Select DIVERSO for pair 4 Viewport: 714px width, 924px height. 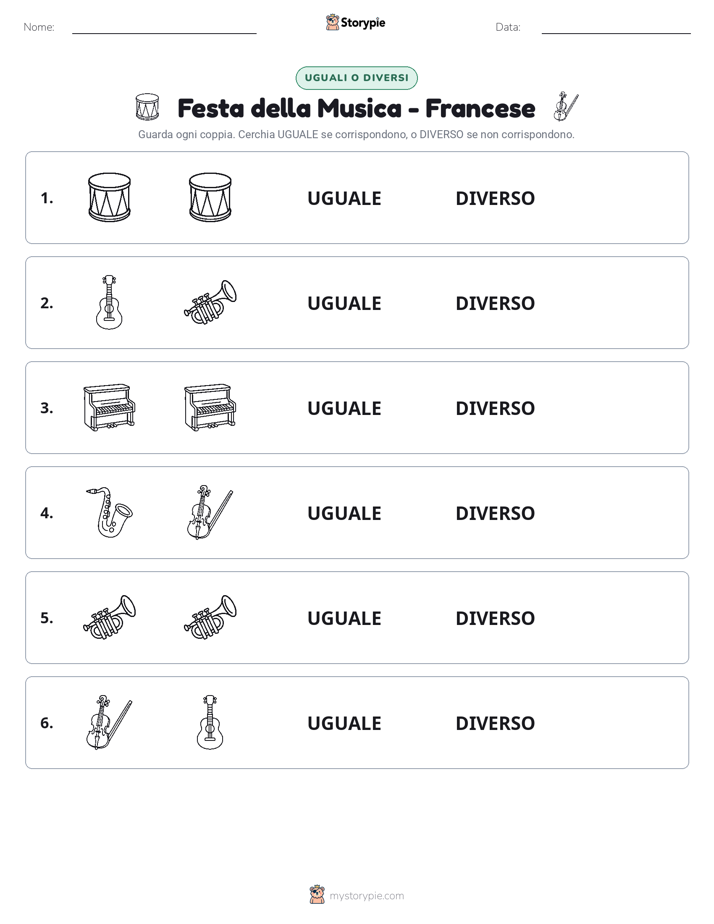495,513
